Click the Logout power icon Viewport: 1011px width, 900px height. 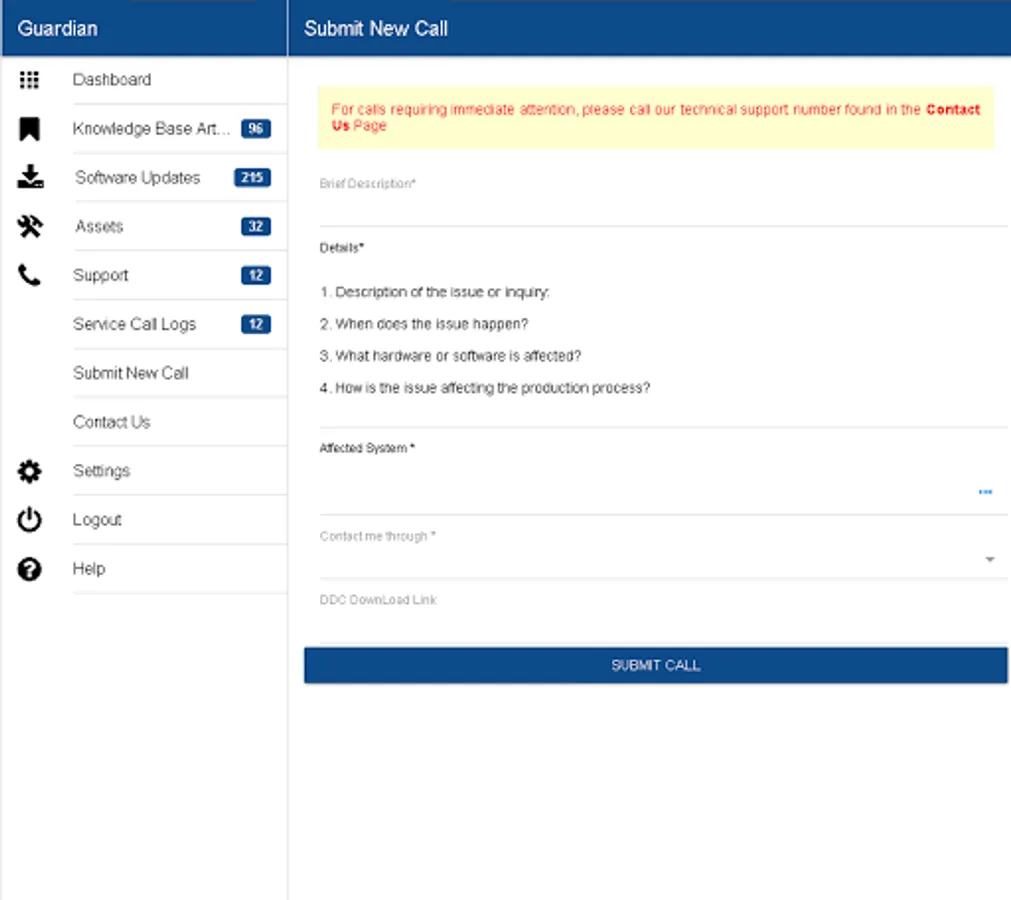tap(29, 520)
